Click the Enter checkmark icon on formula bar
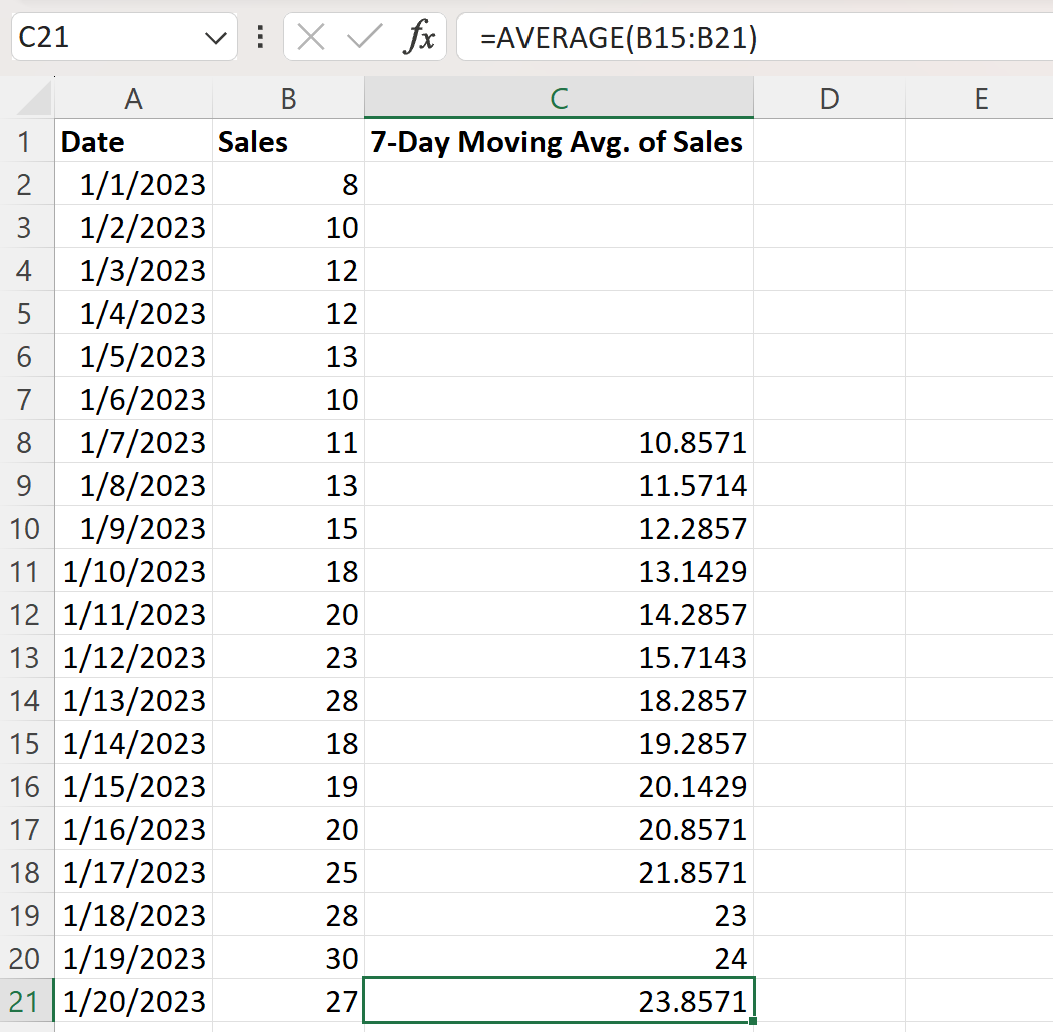Image resolution: width=1053 pixels, height=1032 pixels. 363,37
